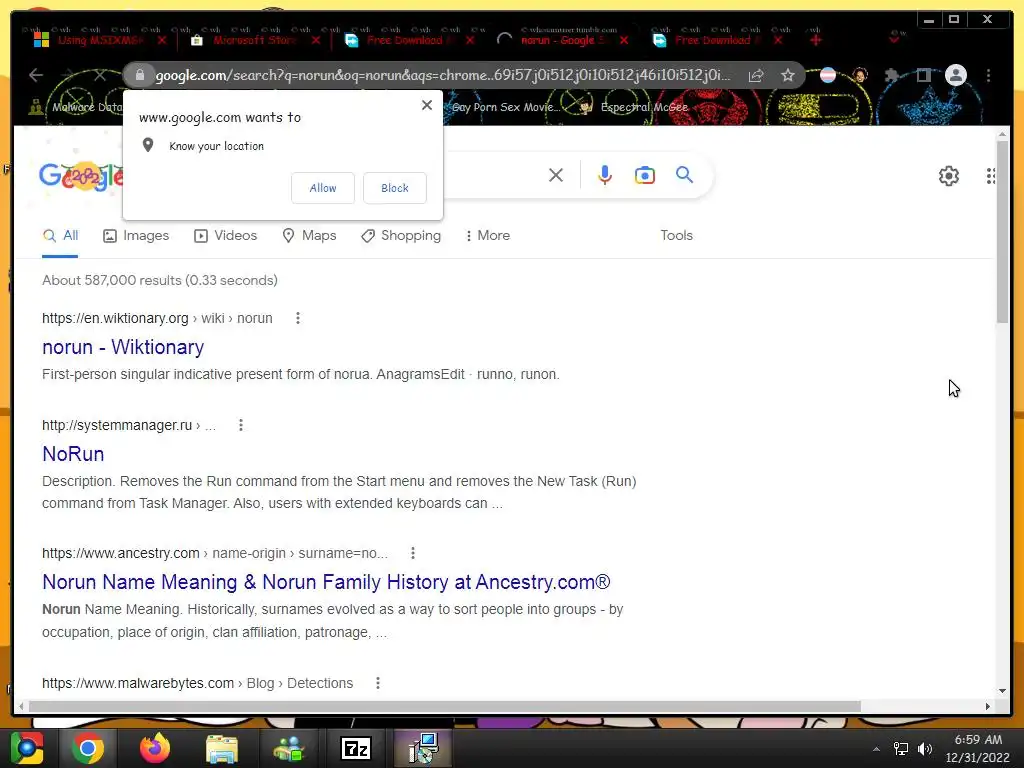Click scroll-down arrow of vertical scrollbar
This screenshot has height=768, width=1024.
pos(1002,691)
